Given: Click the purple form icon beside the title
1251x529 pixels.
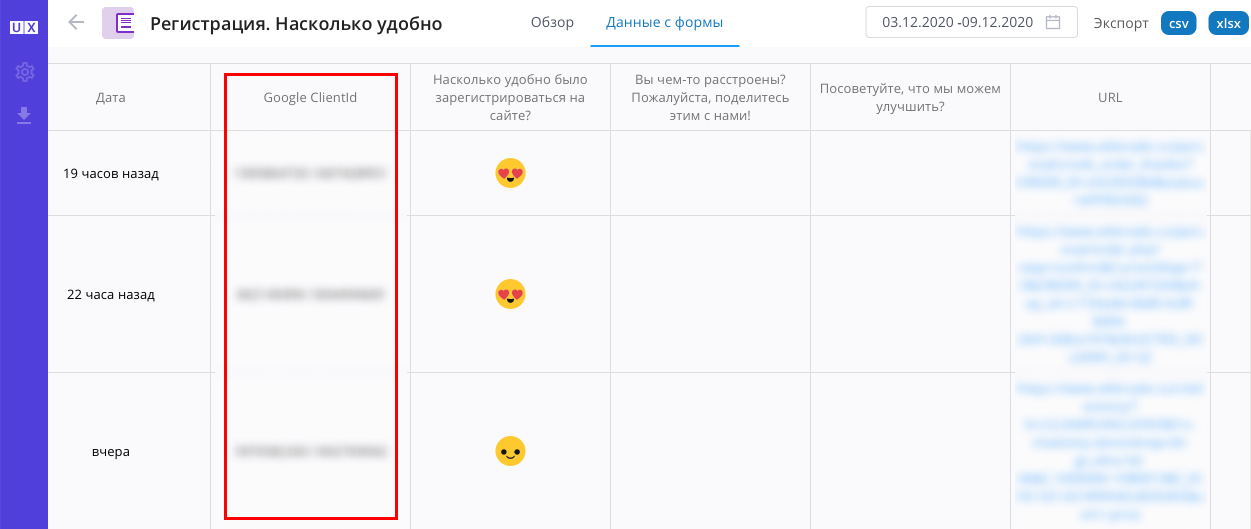Looking at the screenshot, I should click(118, 23).
